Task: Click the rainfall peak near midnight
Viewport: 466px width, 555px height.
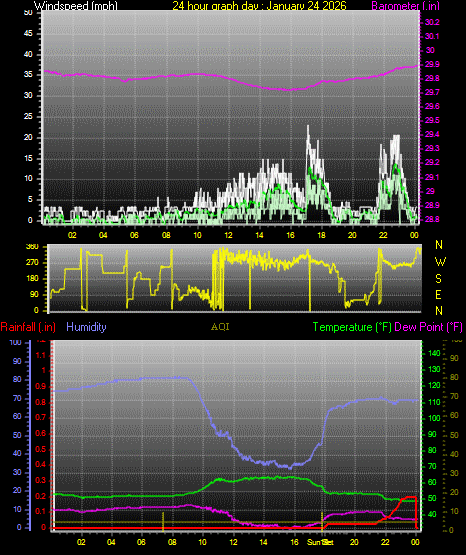Action: pyautogui.click(x=410, y=497)
